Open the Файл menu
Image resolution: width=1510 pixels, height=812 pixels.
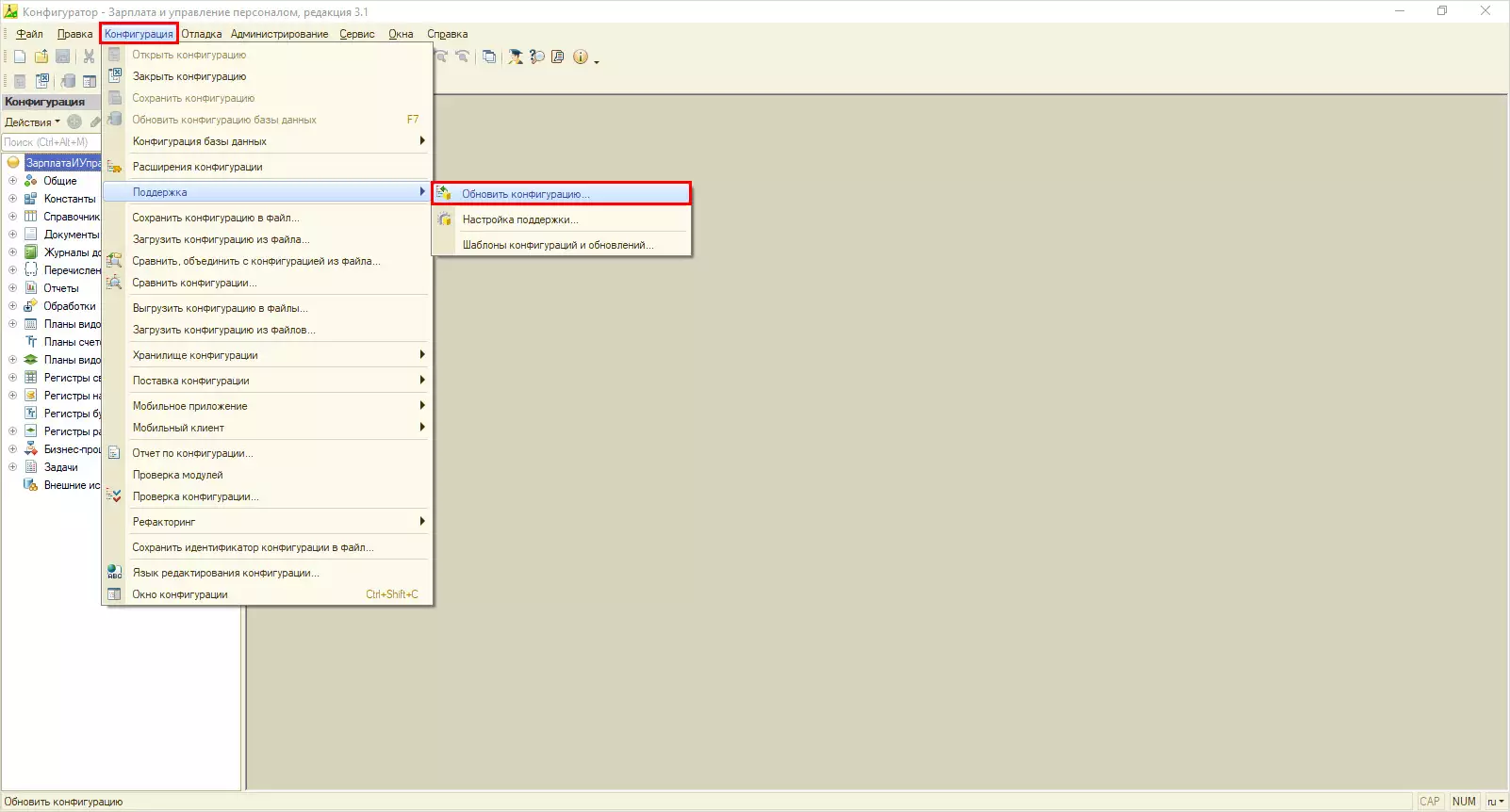[29, 34]
